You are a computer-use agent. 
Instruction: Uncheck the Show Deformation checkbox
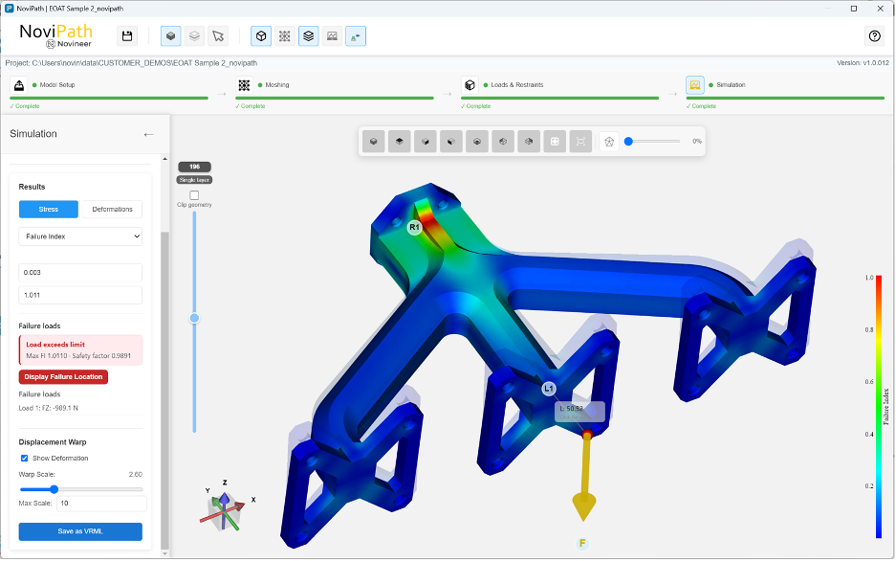(24, 458)
